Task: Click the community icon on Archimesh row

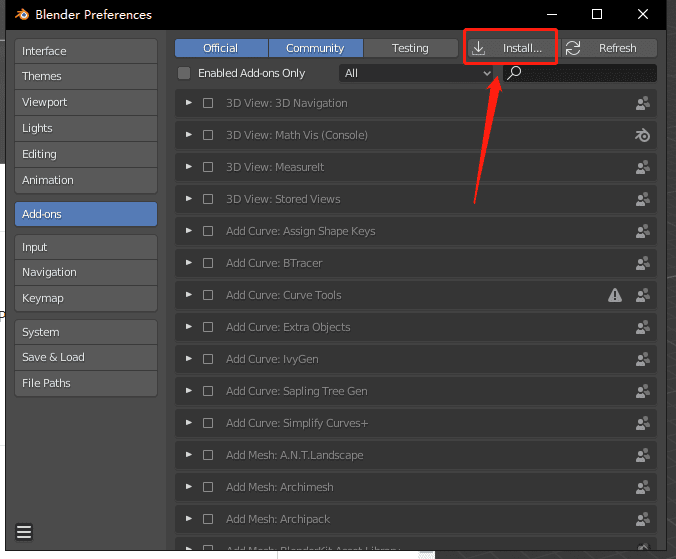Action: [643, 487]
